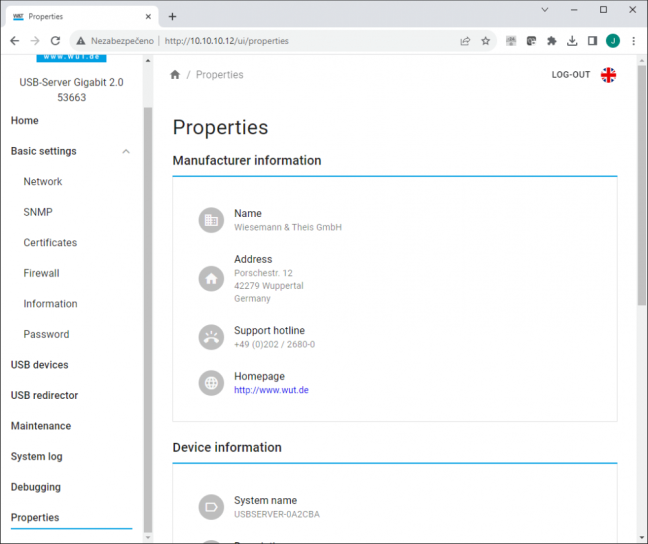This screenshot has width=648, height=544.
Task: Toggle the browser side panel icon
Action: [x=592, y=41]
